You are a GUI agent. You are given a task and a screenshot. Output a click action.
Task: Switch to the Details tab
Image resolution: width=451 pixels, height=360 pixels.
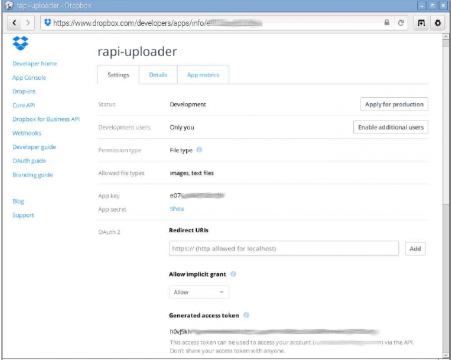(158, 75)
